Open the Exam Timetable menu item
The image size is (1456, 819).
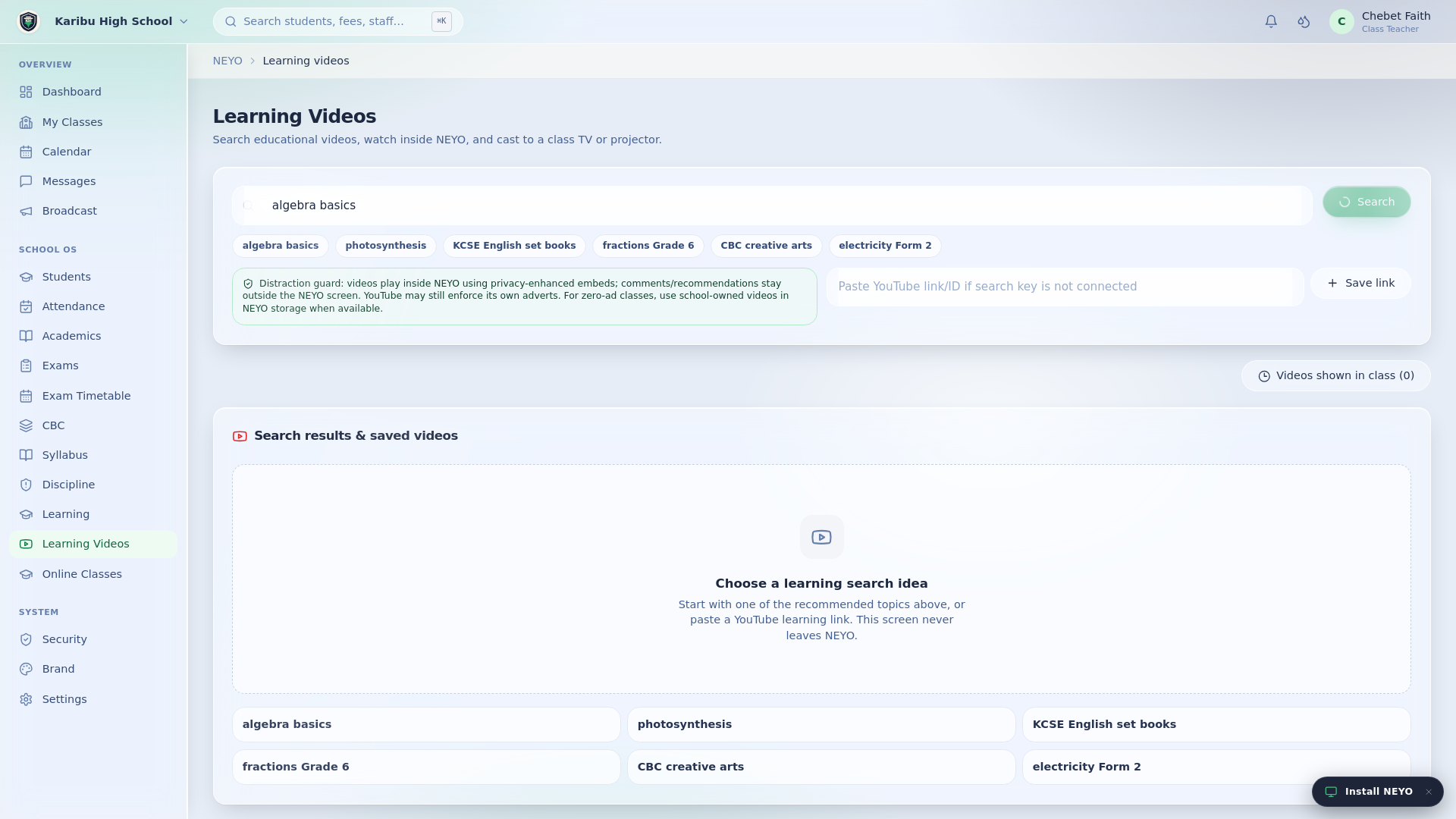pyautogui.click(x=93, y=396)
